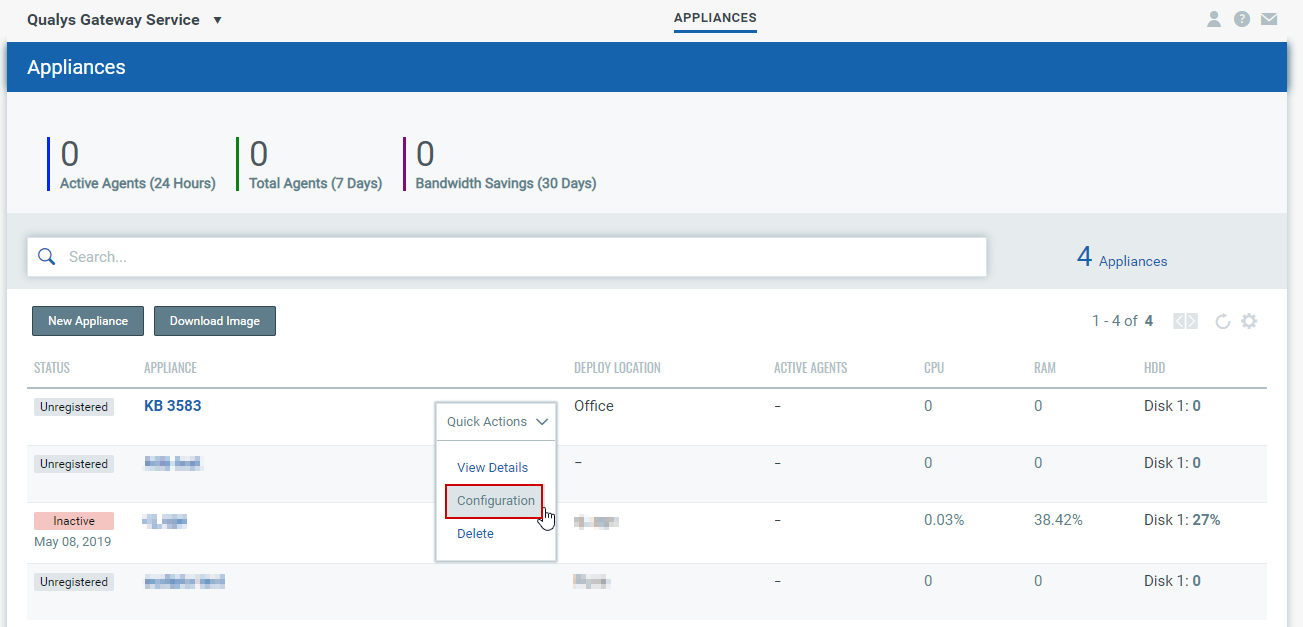
Task: Select View Details from Quick Actions
Action: 493,467
